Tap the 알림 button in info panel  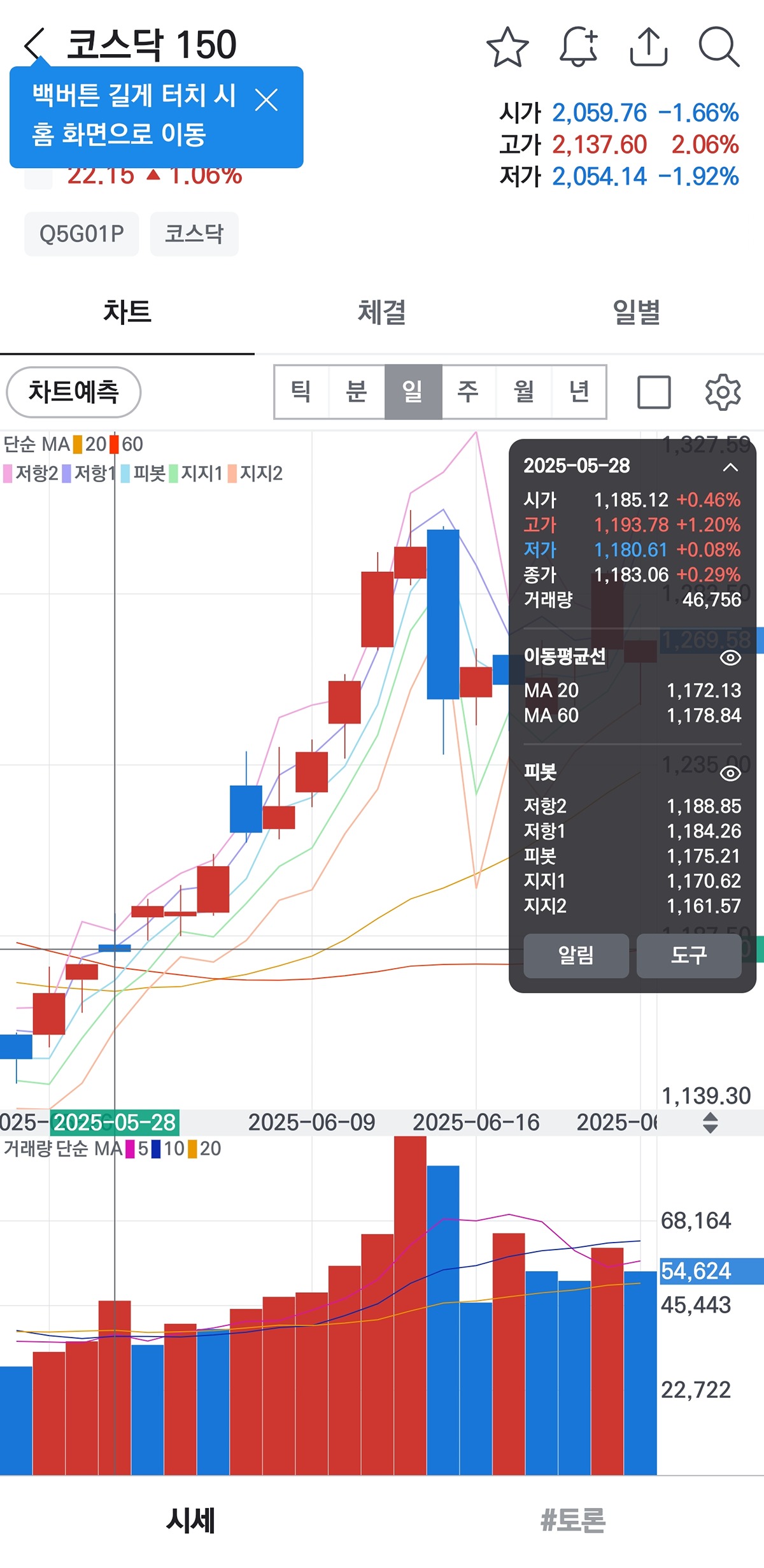576,955
